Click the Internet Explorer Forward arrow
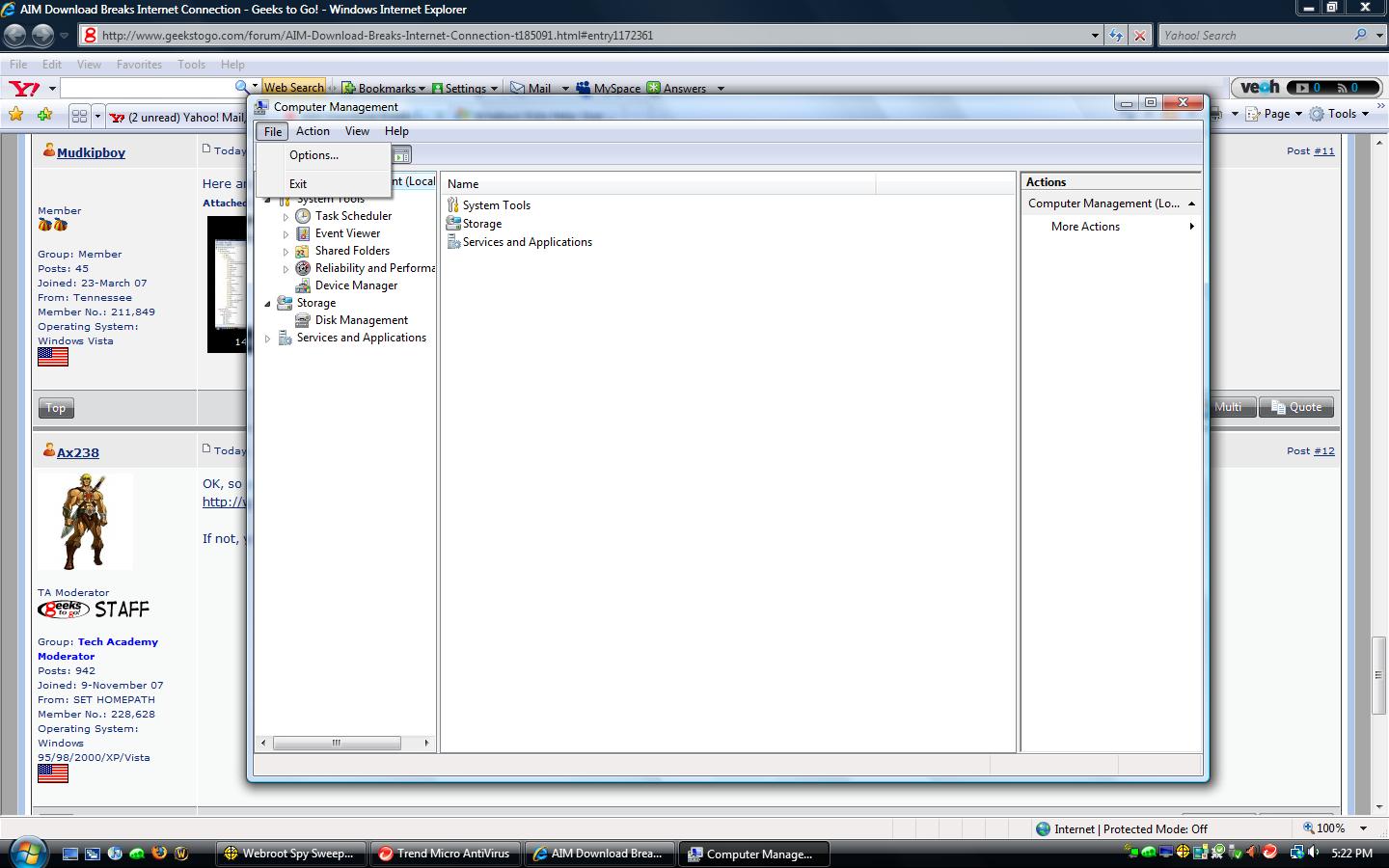 (42, 36)
